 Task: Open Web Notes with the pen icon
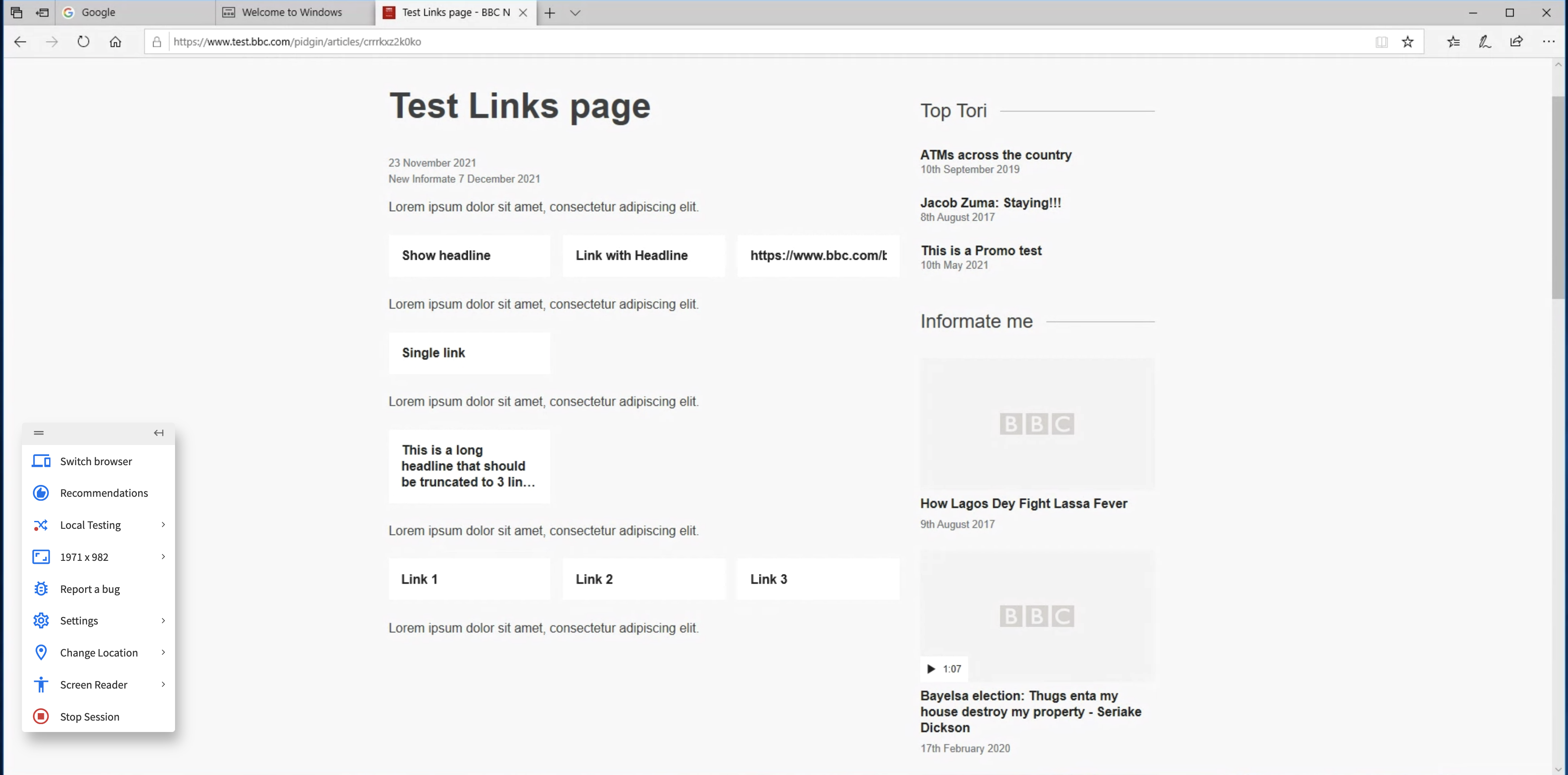click(1485, 41)
